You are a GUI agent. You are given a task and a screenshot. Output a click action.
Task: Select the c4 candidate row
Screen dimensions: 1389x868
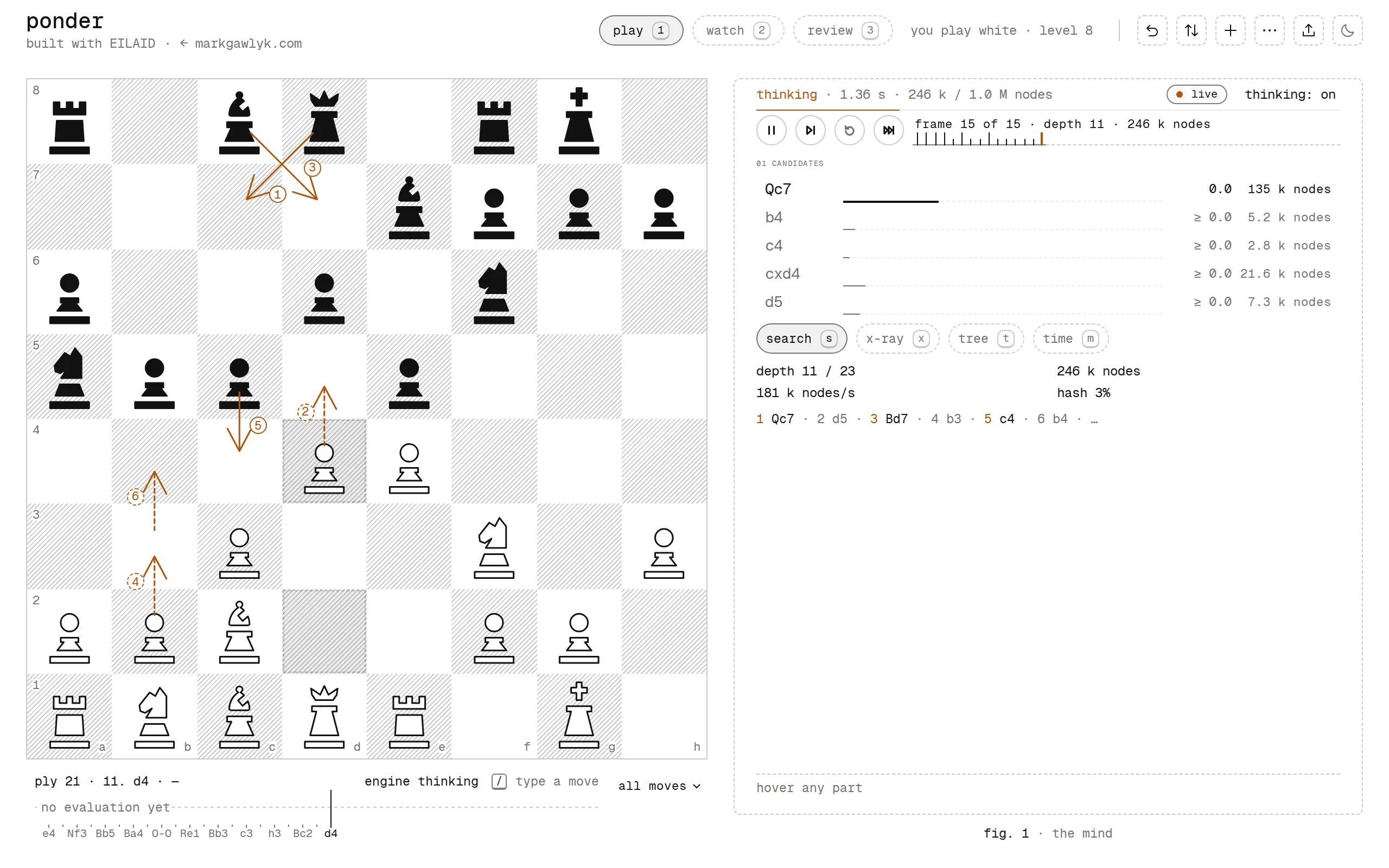pos(1048,246)
